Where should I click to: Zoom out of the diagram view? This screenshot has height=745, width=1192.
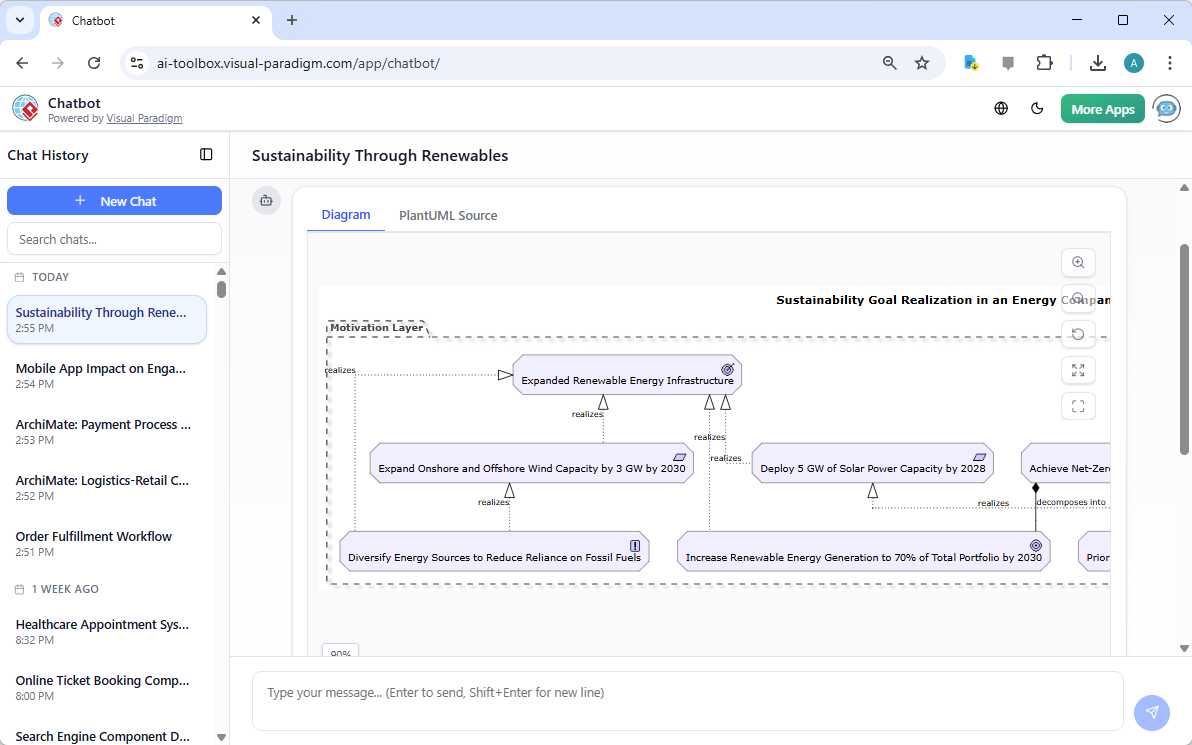(1078, 298)
